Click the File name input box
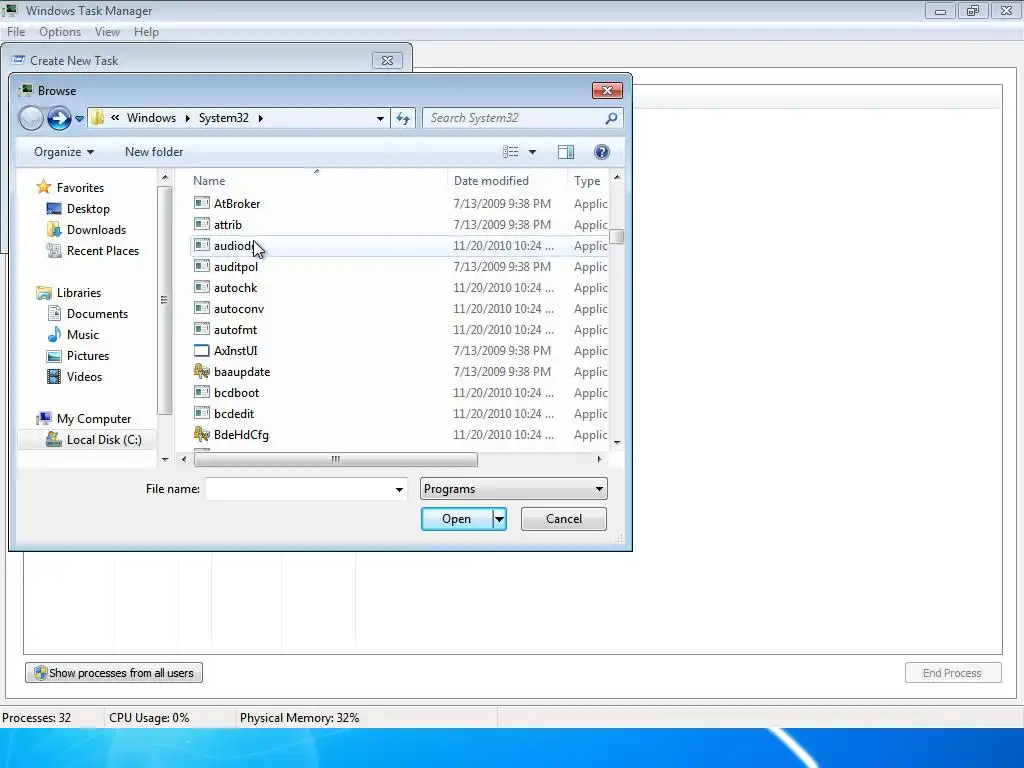The image size is (1024, 768). pyautogui.click(x=299, y=489)
